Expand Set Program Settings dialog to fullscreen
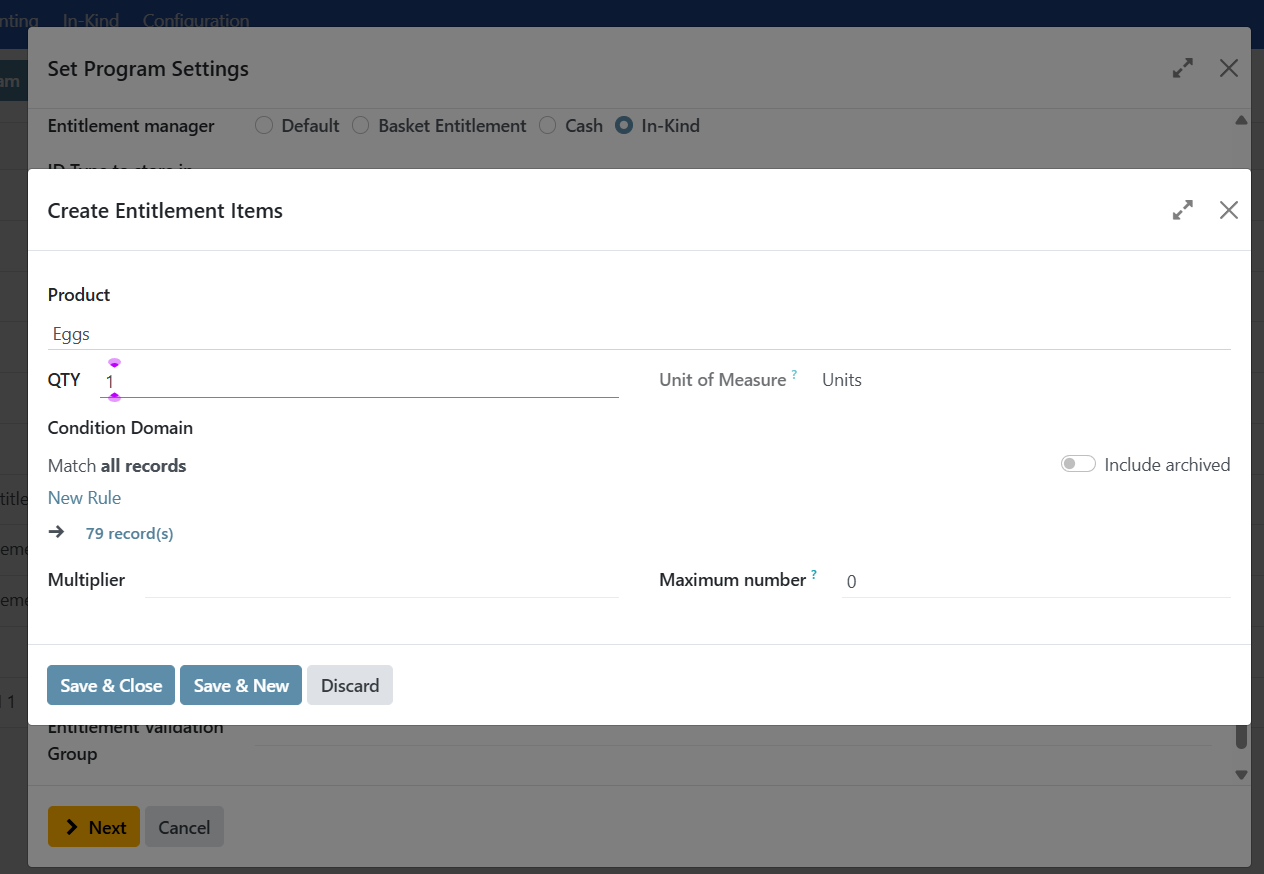The image size is (1264, 874). 1183,68
